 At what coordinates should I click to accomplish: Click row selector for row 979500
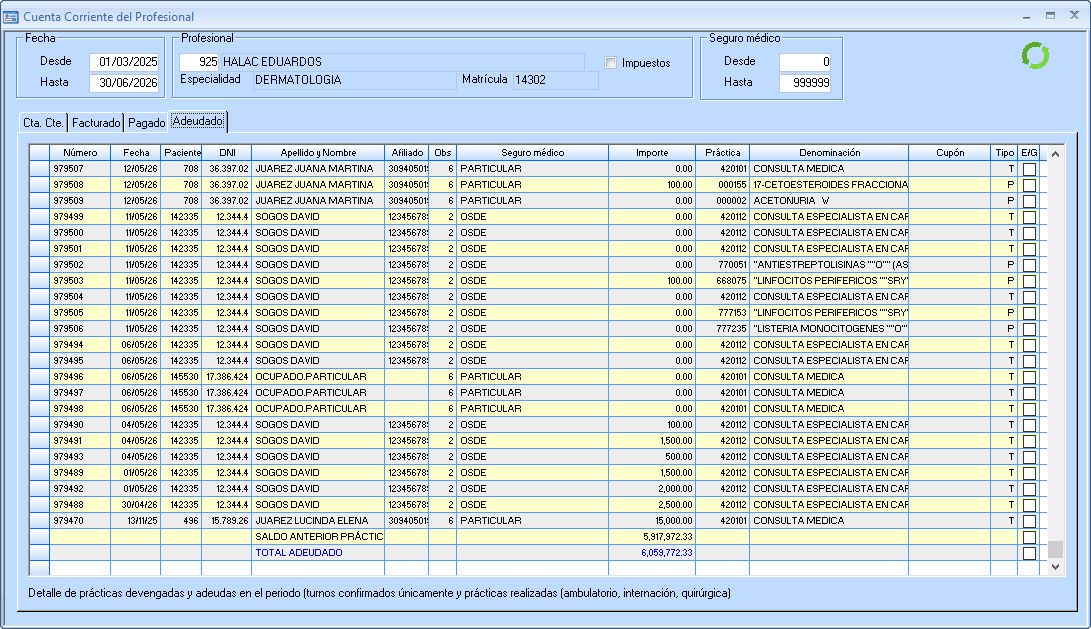39,233
